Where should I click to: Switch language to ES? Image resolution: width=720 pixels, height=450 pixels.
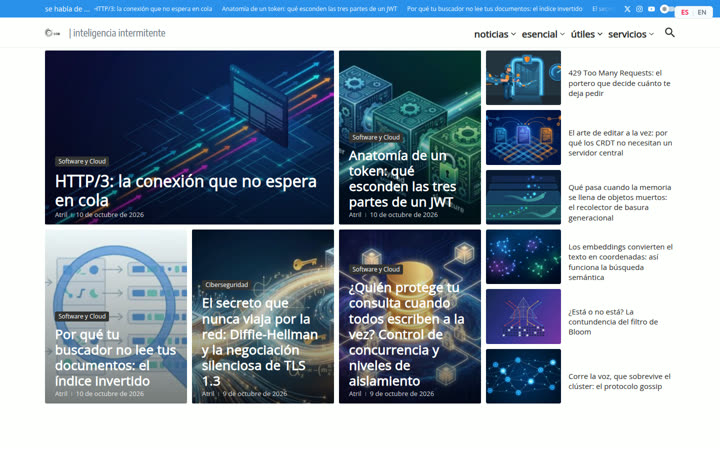(x=685, y=12)
